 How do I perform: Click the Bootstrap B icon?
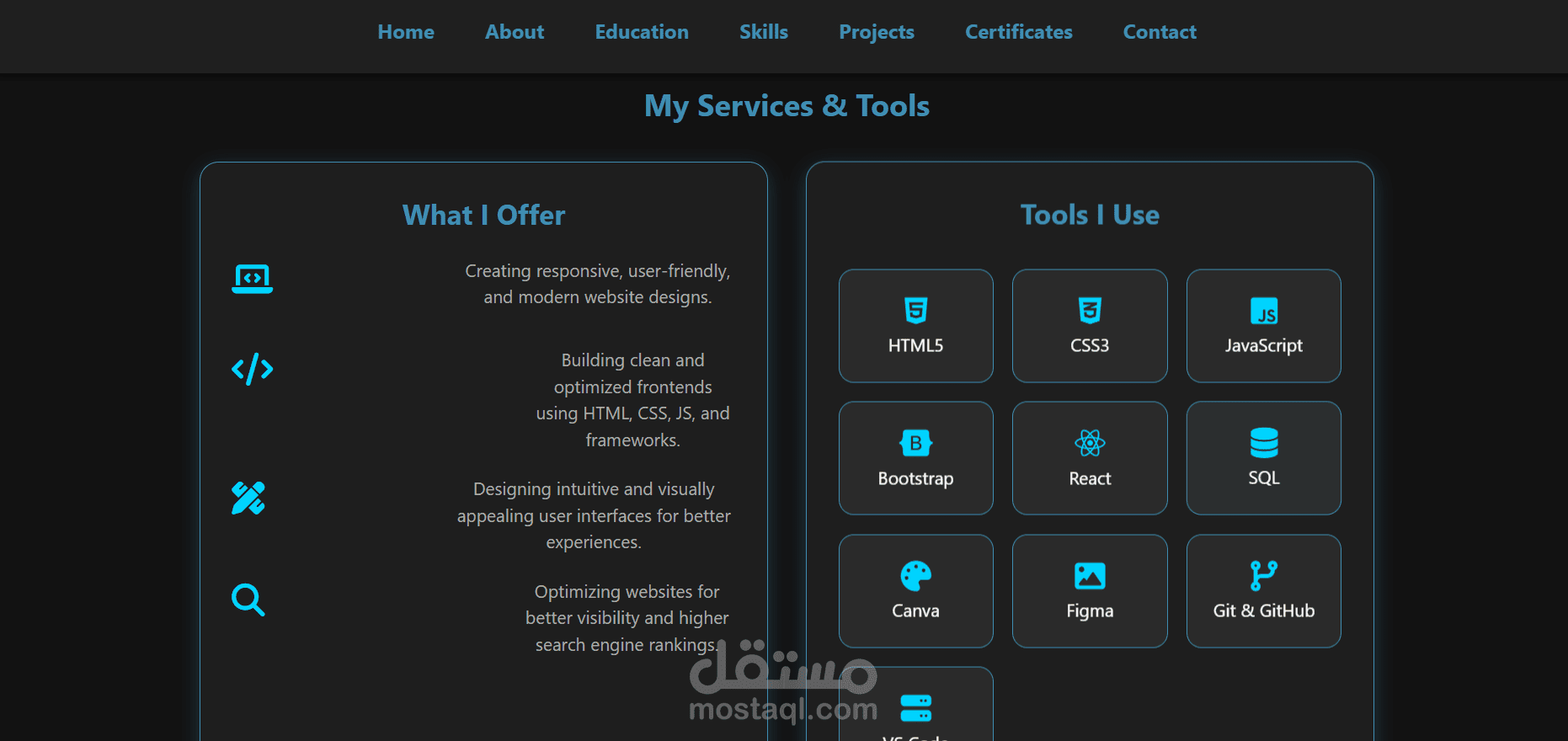click(916, 443)
